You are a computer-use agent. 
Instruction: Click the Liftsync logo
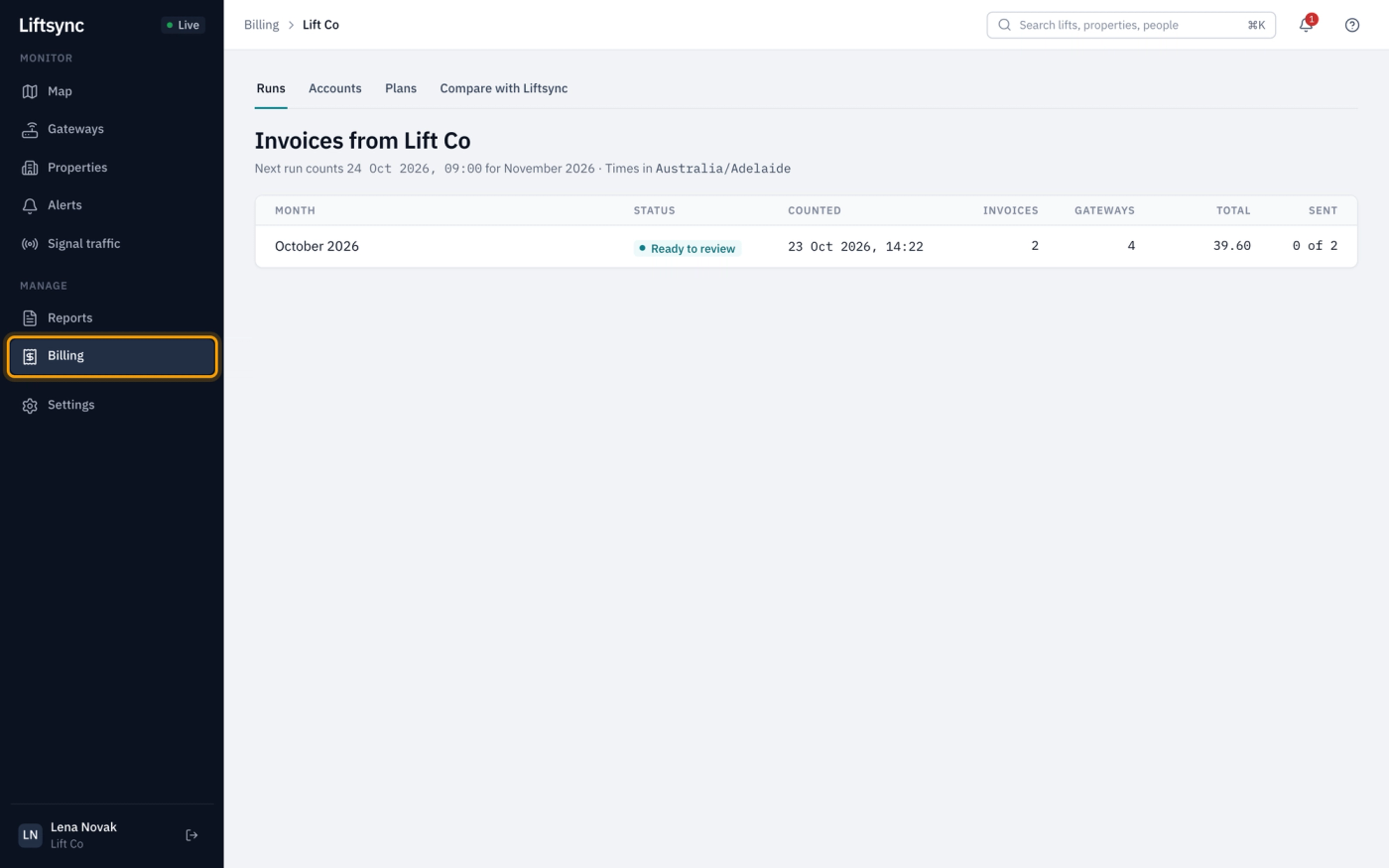coord(52,25)
